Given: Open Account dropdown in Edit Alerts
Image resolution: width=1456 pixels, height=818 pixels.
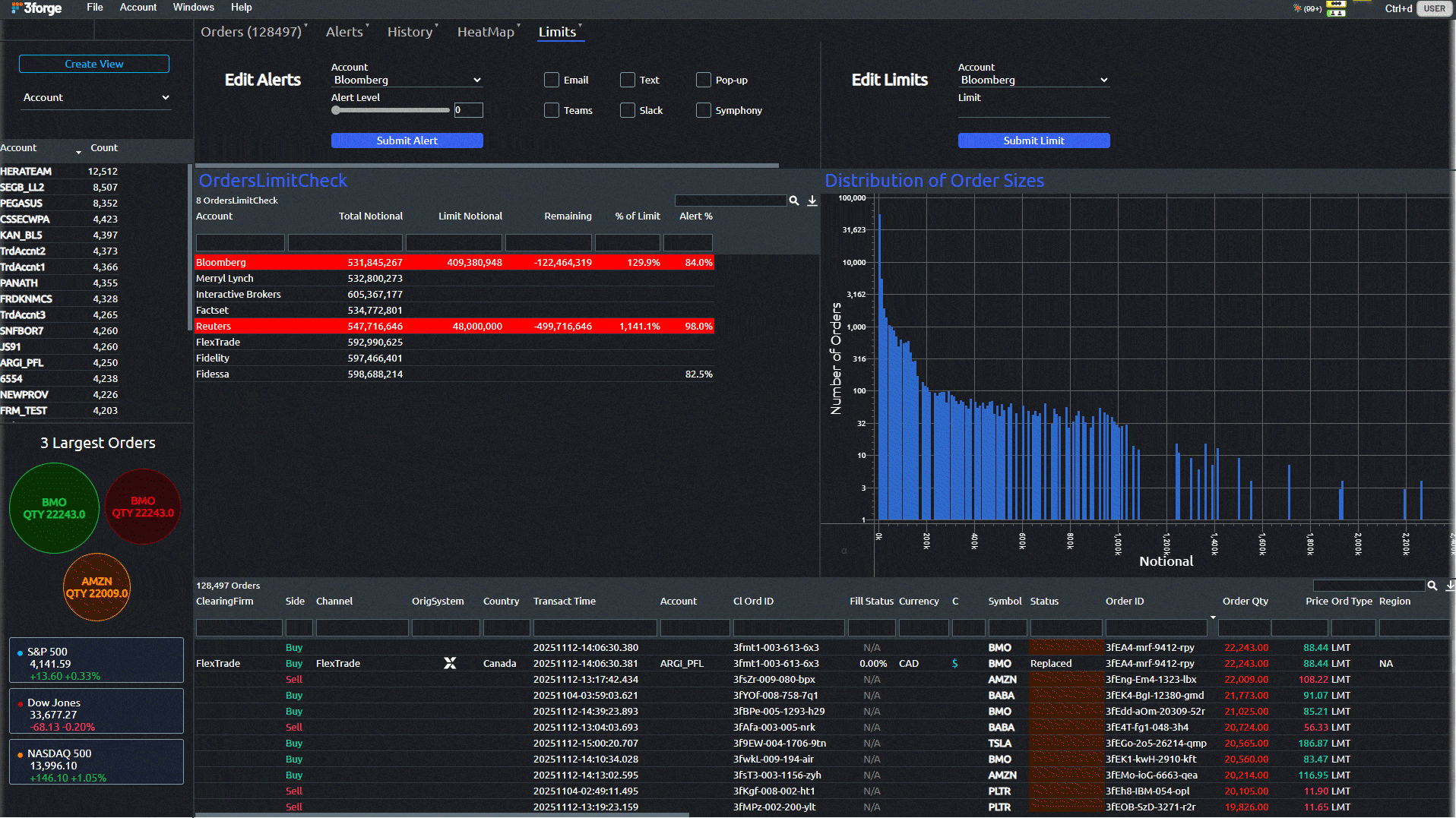Looking at the screenshot, I should 407,81.
